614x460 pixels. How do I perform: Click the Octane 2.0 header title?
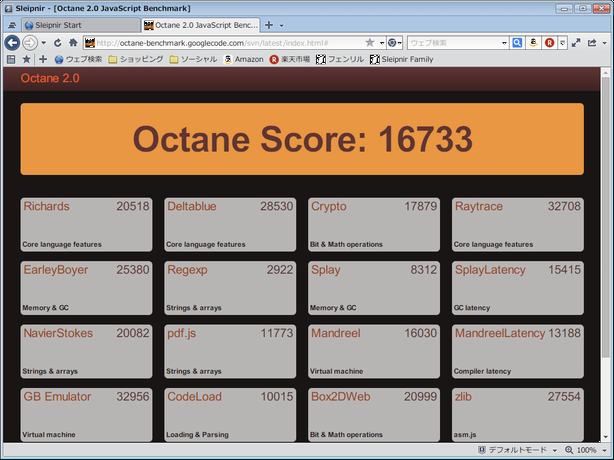[x=50, y=78]
